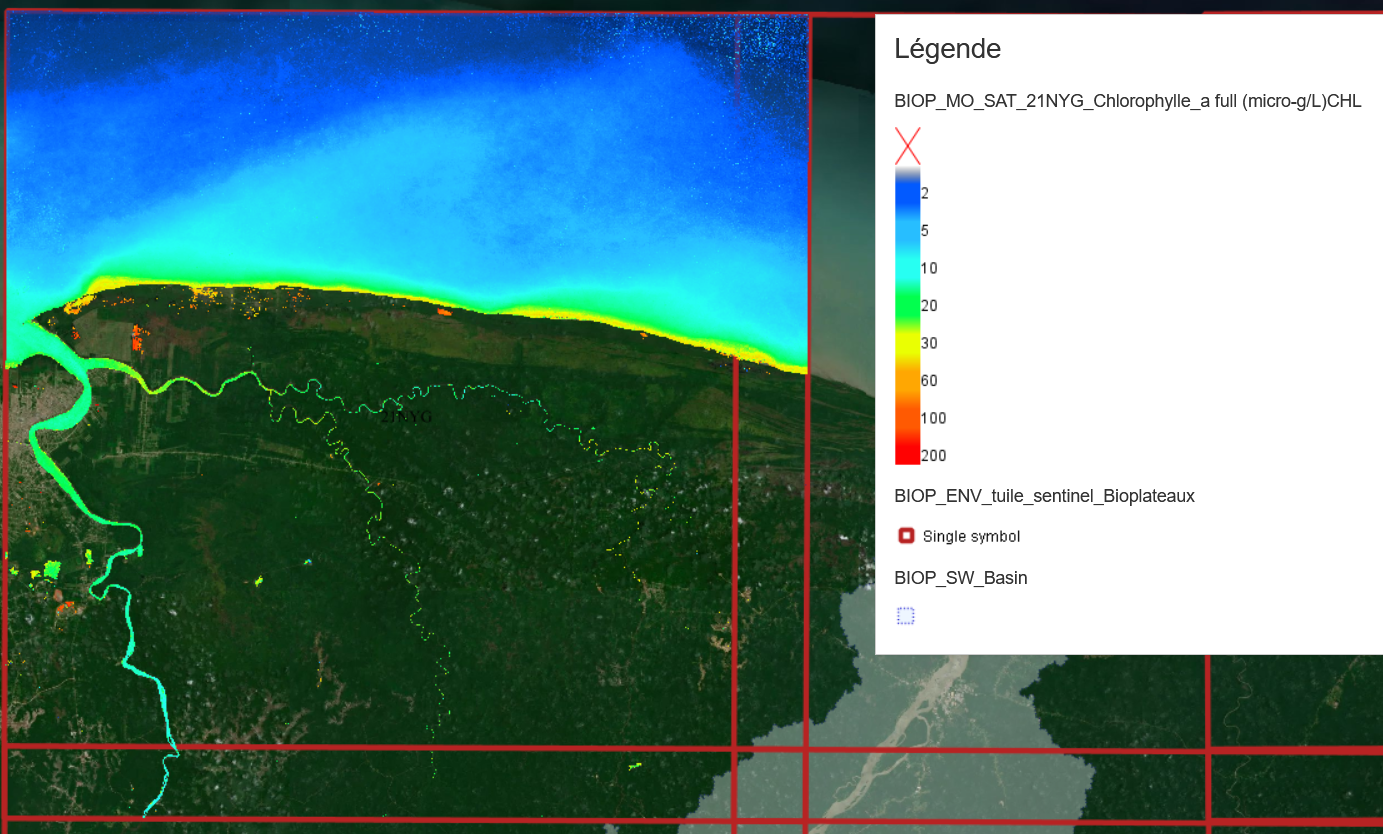Pick the cyan color beside value 10
The image size is (1383, 834).
(907, 268)
